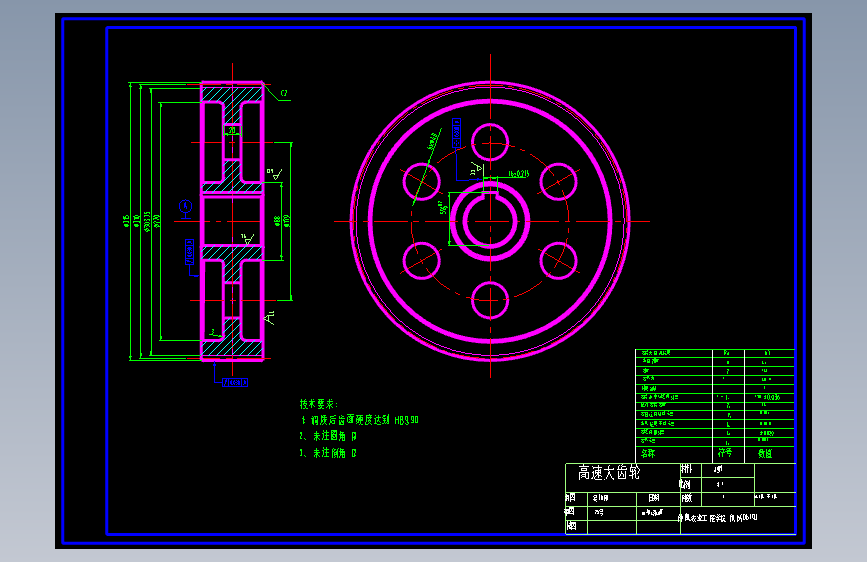Click the blue datum A circle symbol
The width and height of the screenshot is (867, 562).
coord(186,206)
